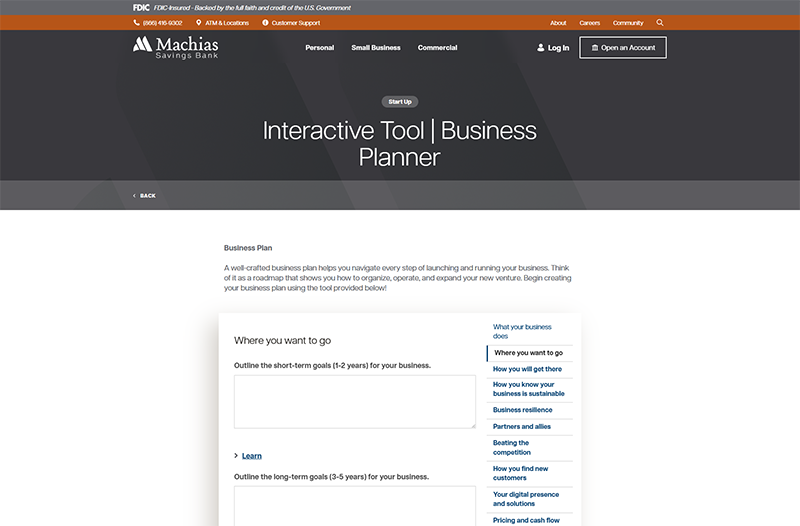
Task: Click the Customer Support link
Action: tap(295, 23)
